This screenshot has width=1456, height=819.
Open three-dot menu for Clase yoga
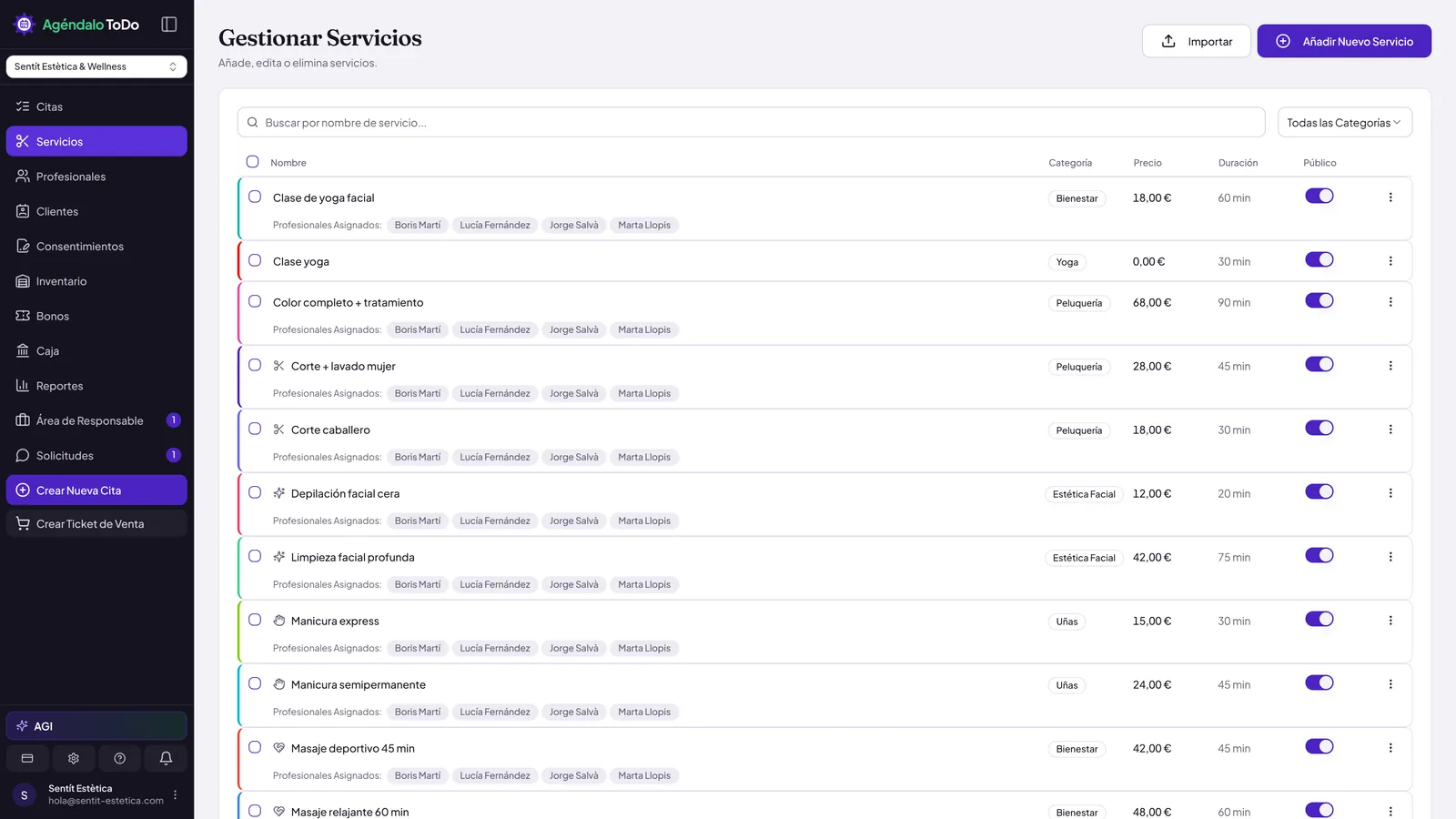coord(1390,261)
